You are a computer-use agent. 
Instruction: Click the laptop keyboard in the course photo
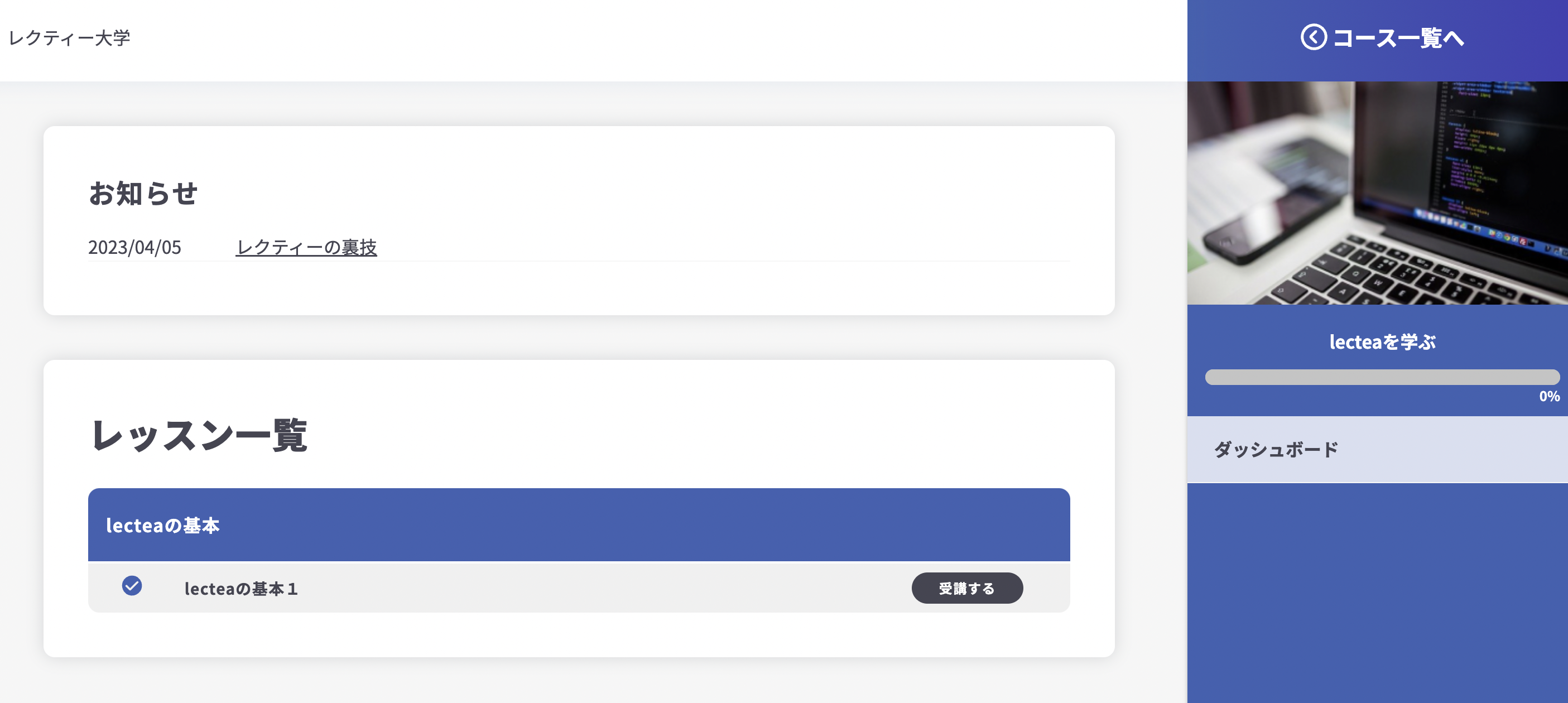click(x=1418, y=274)
